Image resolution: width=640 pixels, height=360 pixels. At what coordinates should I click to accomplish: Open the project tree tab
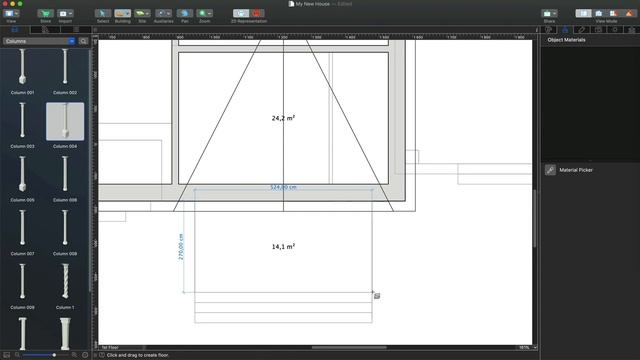coord(76,29)
